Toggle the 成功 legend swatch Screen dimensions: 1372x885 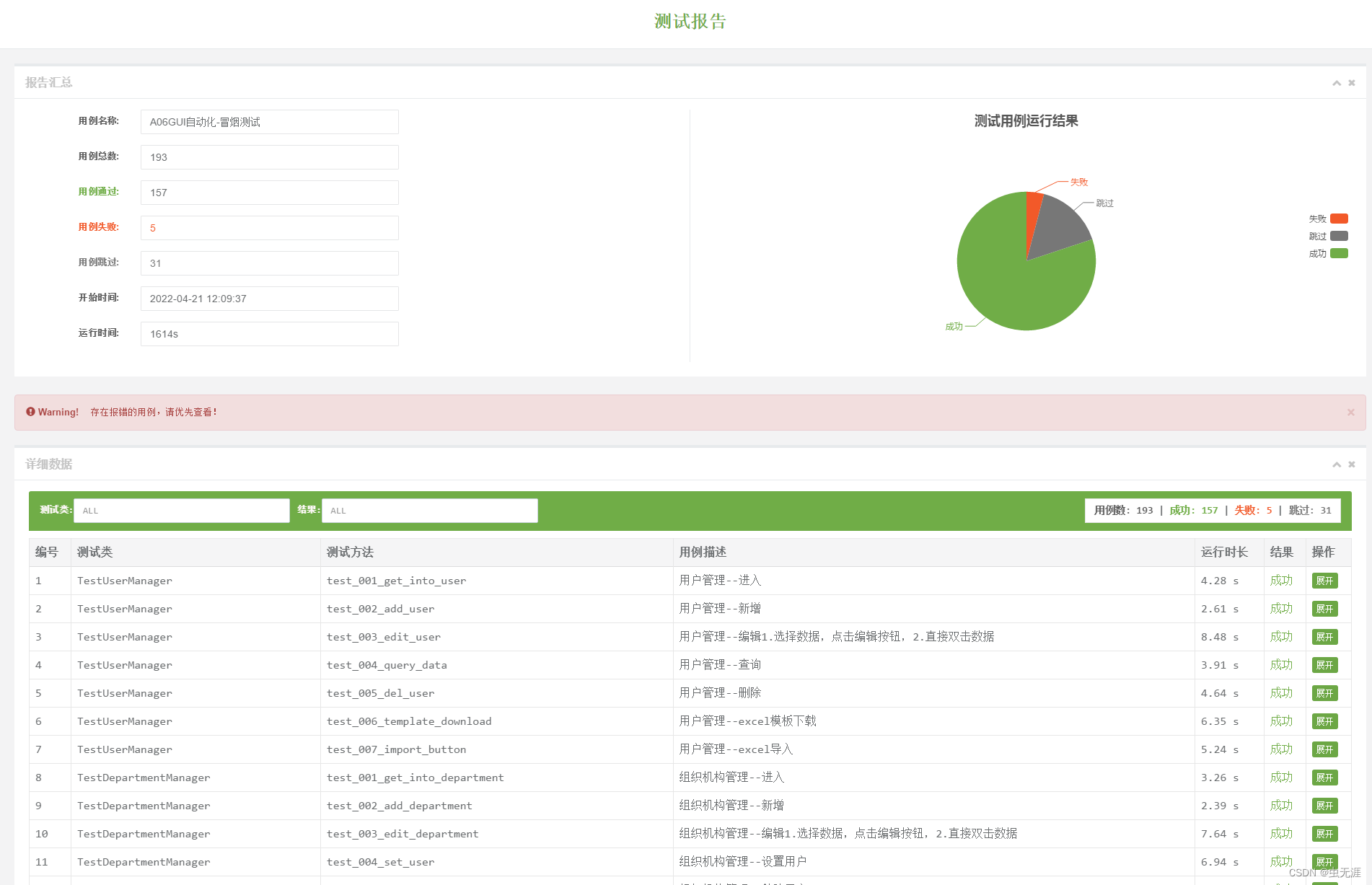click(1340, 253)
